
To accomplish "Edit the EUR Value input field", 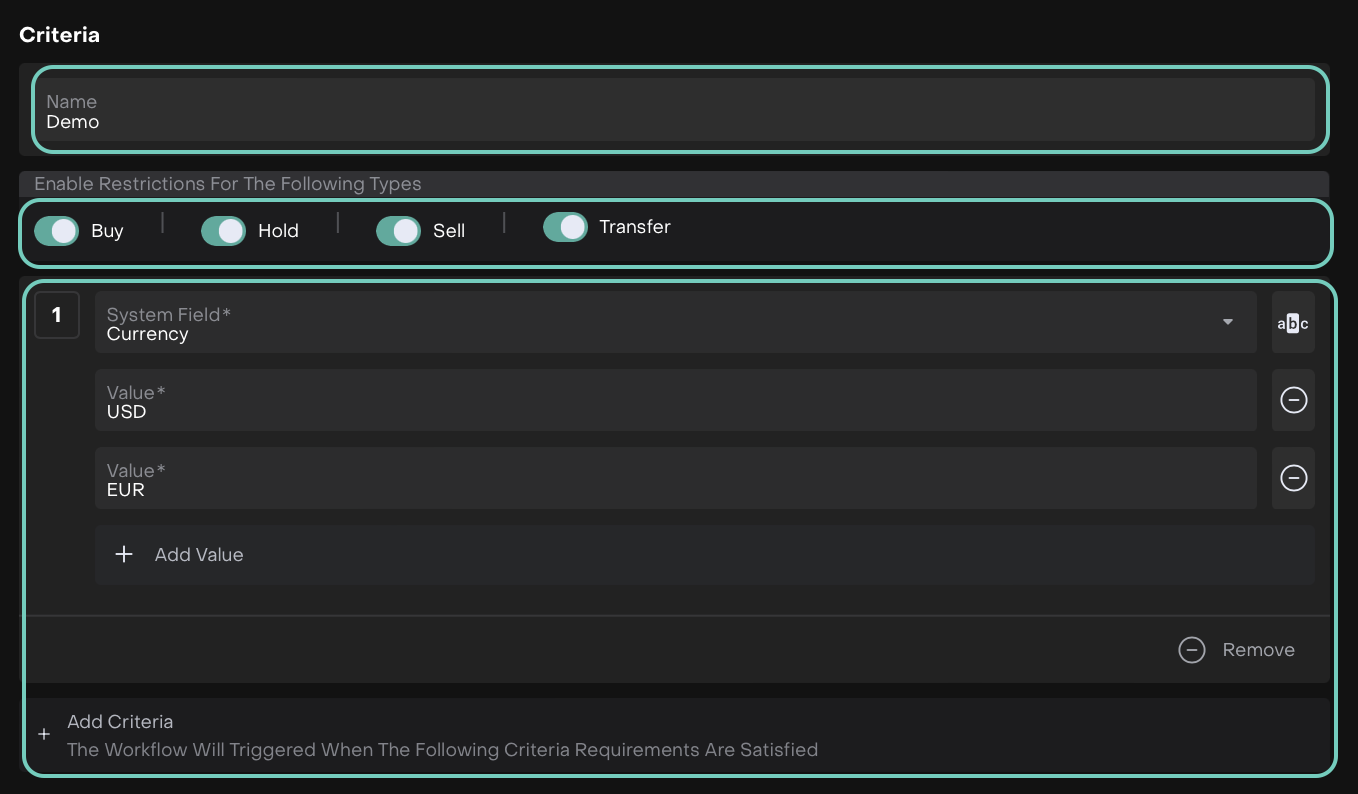I will [x=675, y=479].
